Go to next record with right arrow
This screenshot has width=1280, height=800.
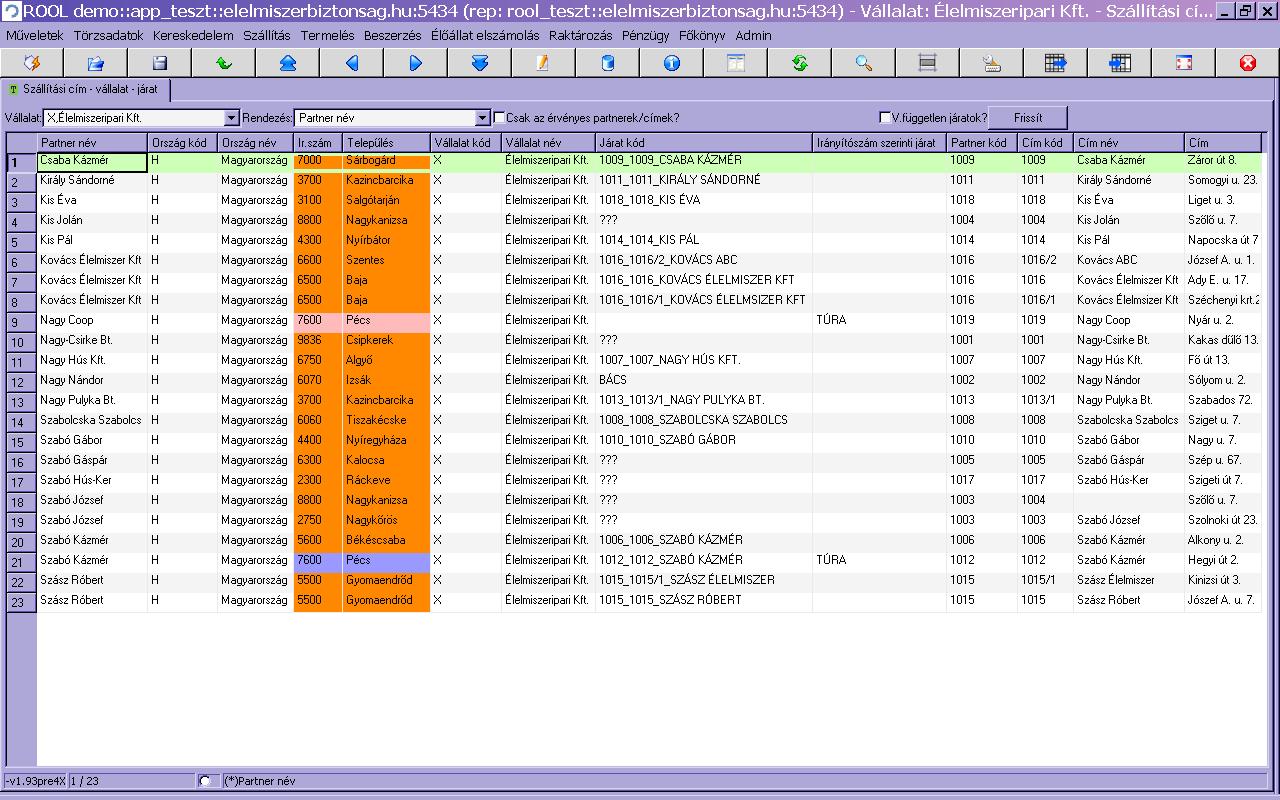pyautogui.click(x=416, y=63)
